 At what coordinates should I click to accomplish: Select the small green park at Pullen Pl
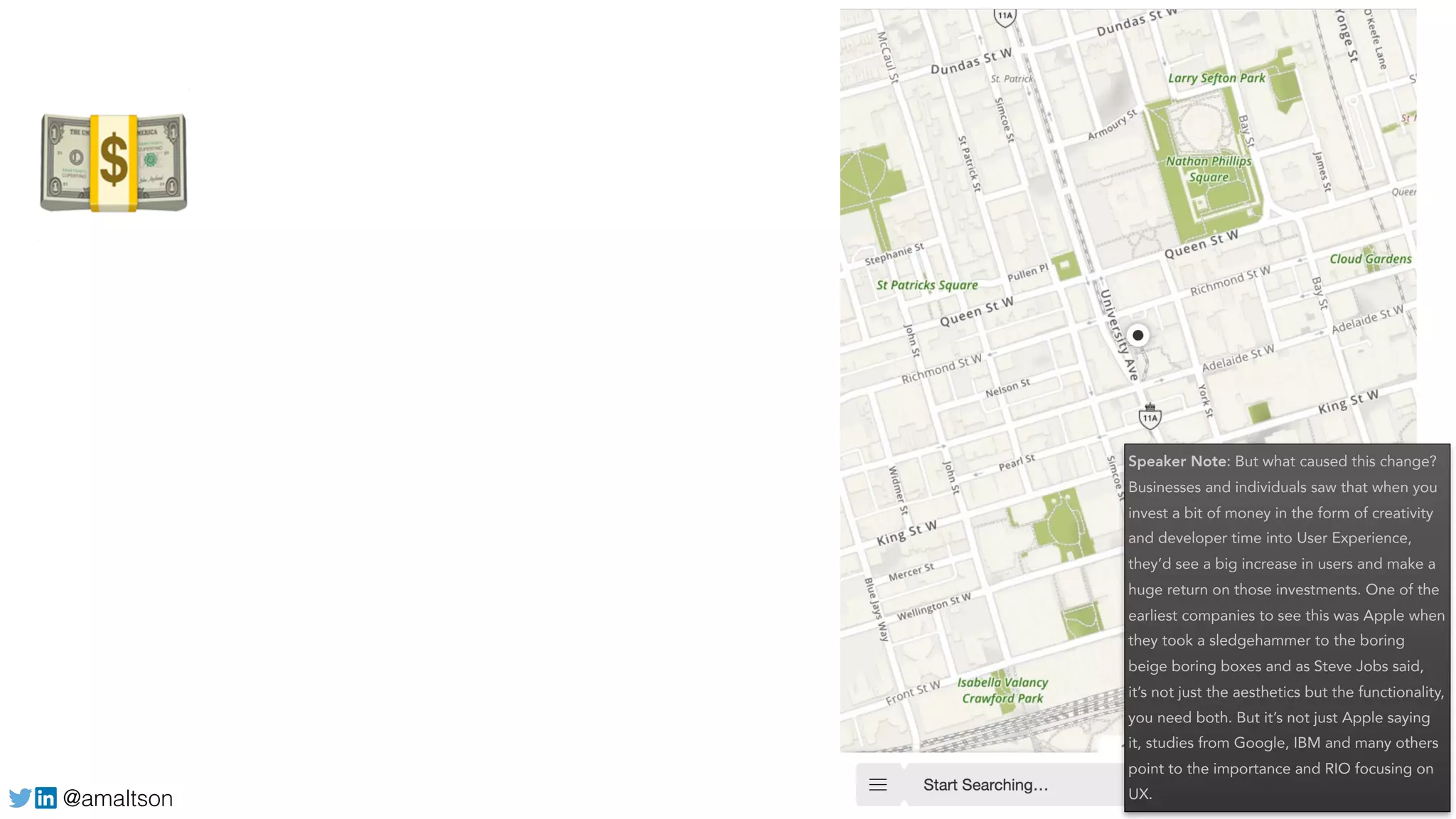pos(1065,267)
